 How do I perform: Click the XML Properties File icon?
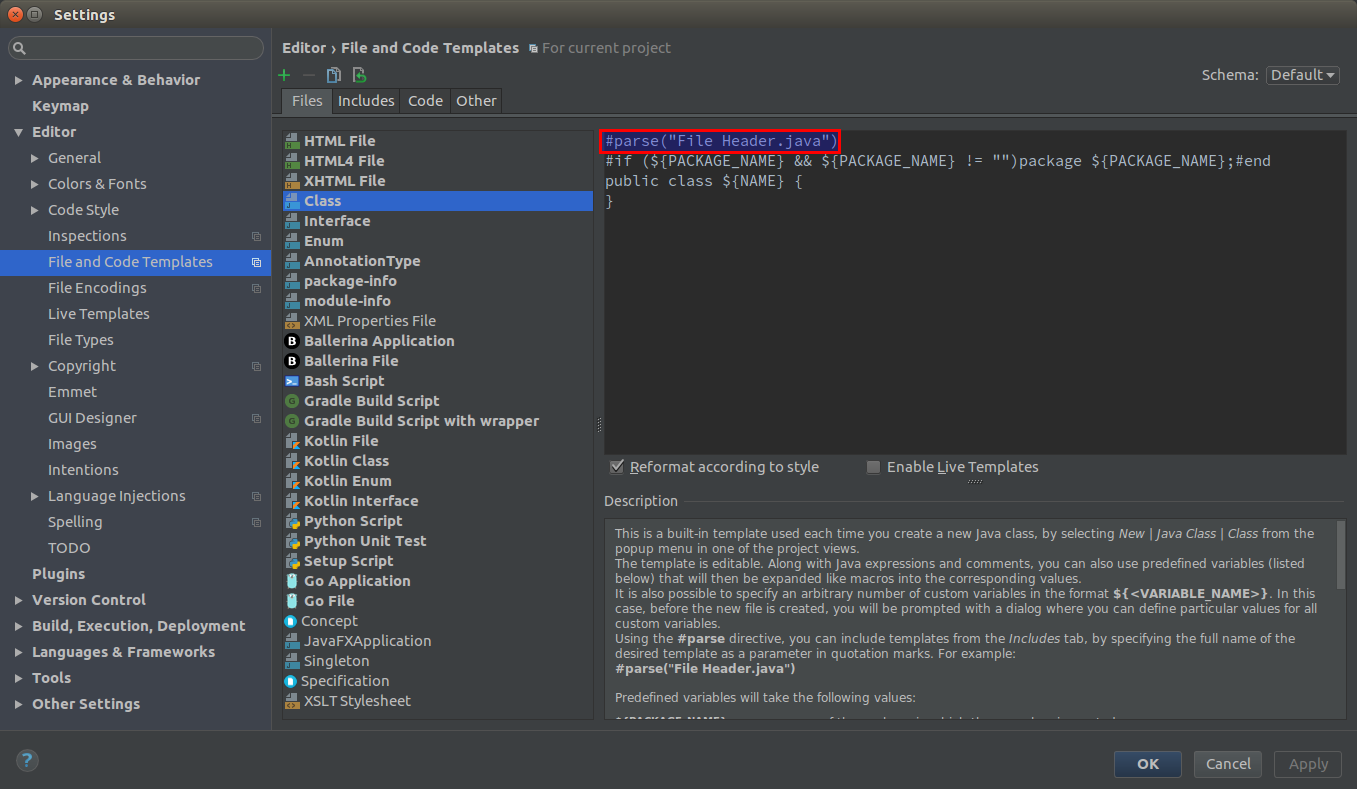[292, 321]
